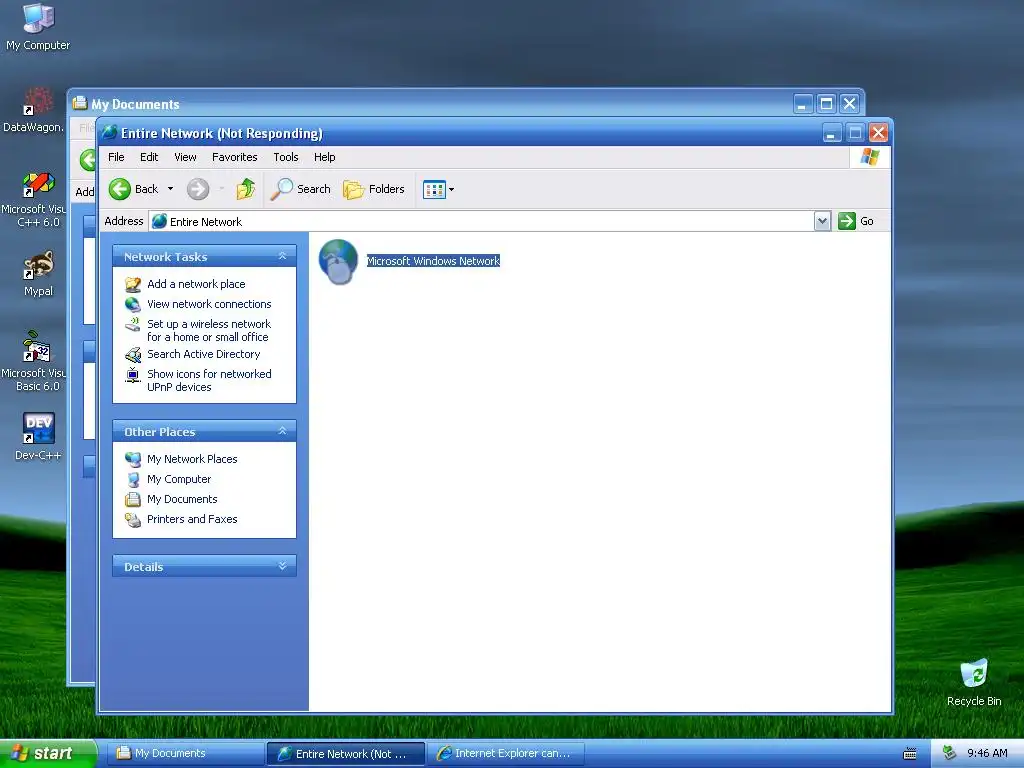The height and width of the screenshot is (768, 1024).
Task: Collapse the Other Places panel
Action: coord(282,431)
